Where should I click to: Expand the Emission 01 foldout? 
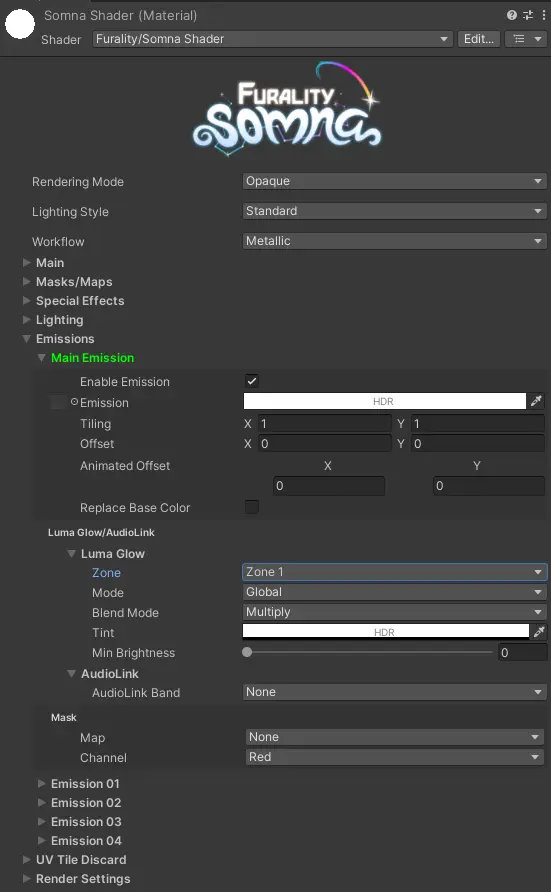42,783
